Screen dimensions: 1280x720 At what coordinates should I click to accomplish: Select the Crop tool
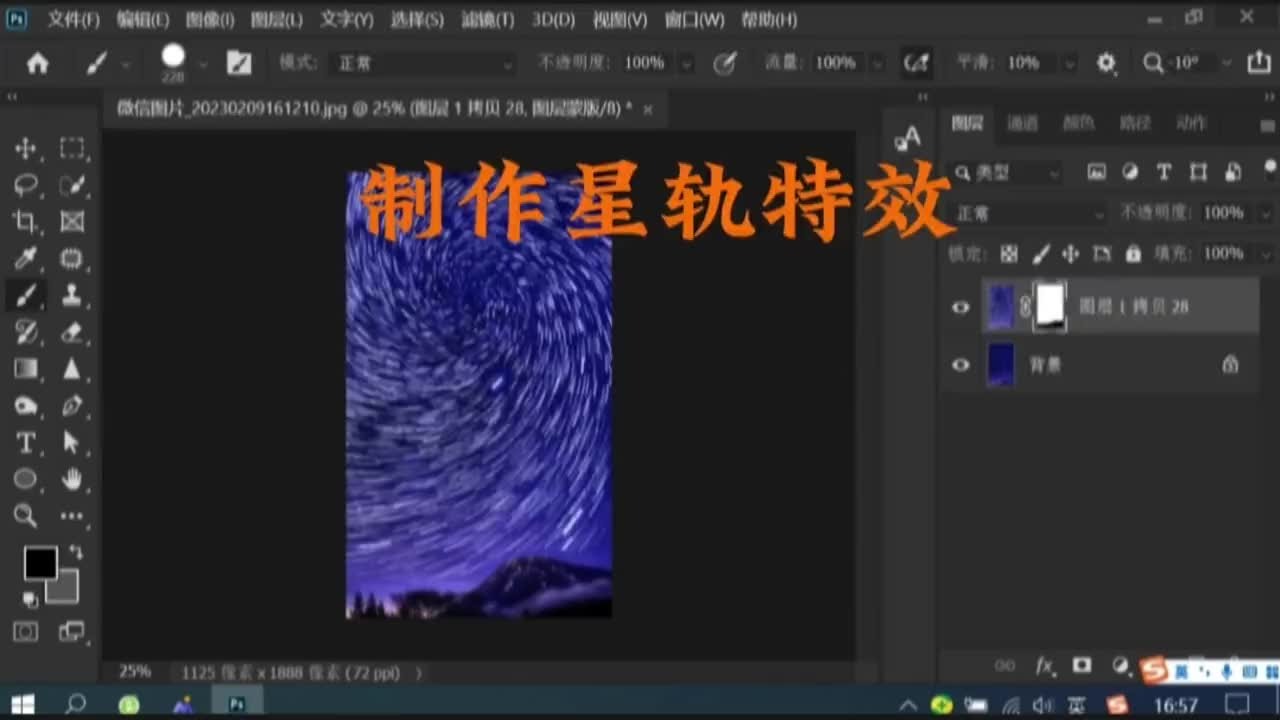pos(26,221)
